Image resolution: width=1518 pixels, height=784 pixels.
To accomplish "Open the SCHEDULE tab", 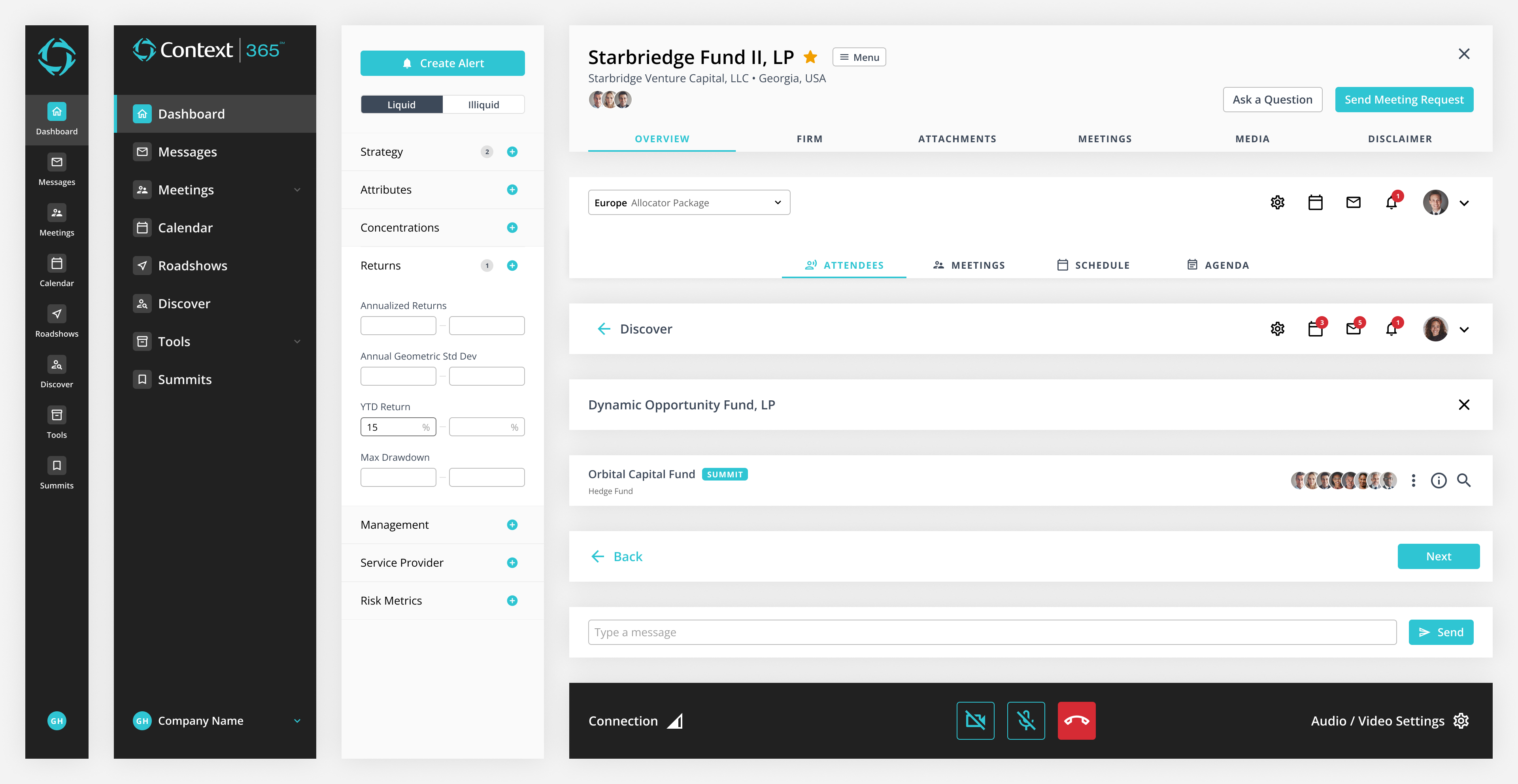I will (1093, 265).
